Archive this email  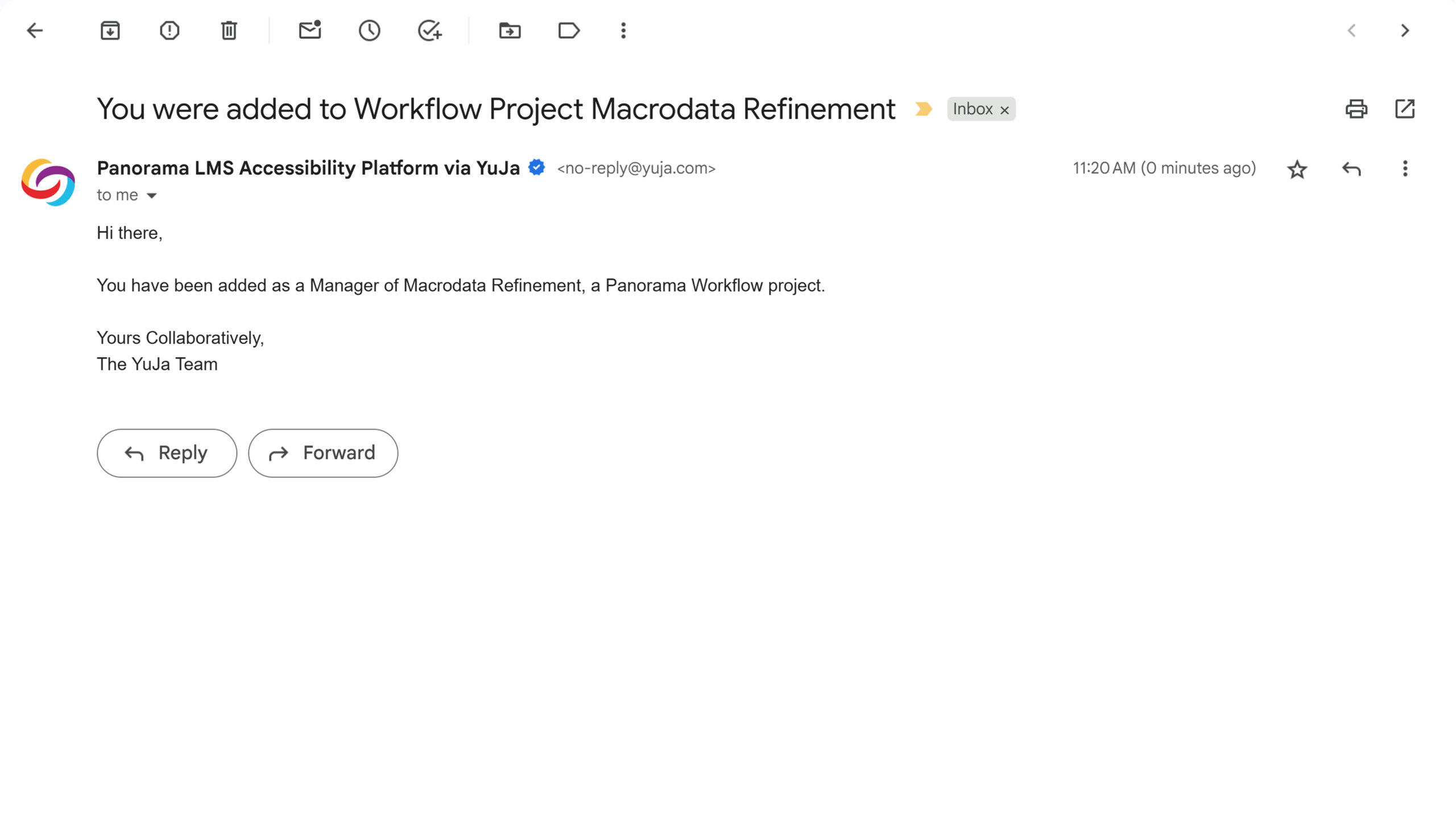[110, 31]
